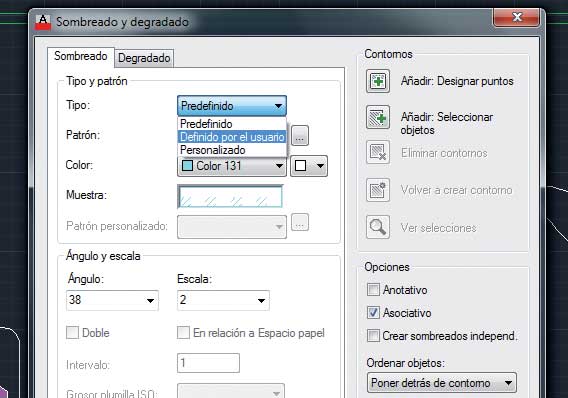Click the Añadir: Designar puntos label
This screenshot has height=398, width=568.
pos(457,81)
